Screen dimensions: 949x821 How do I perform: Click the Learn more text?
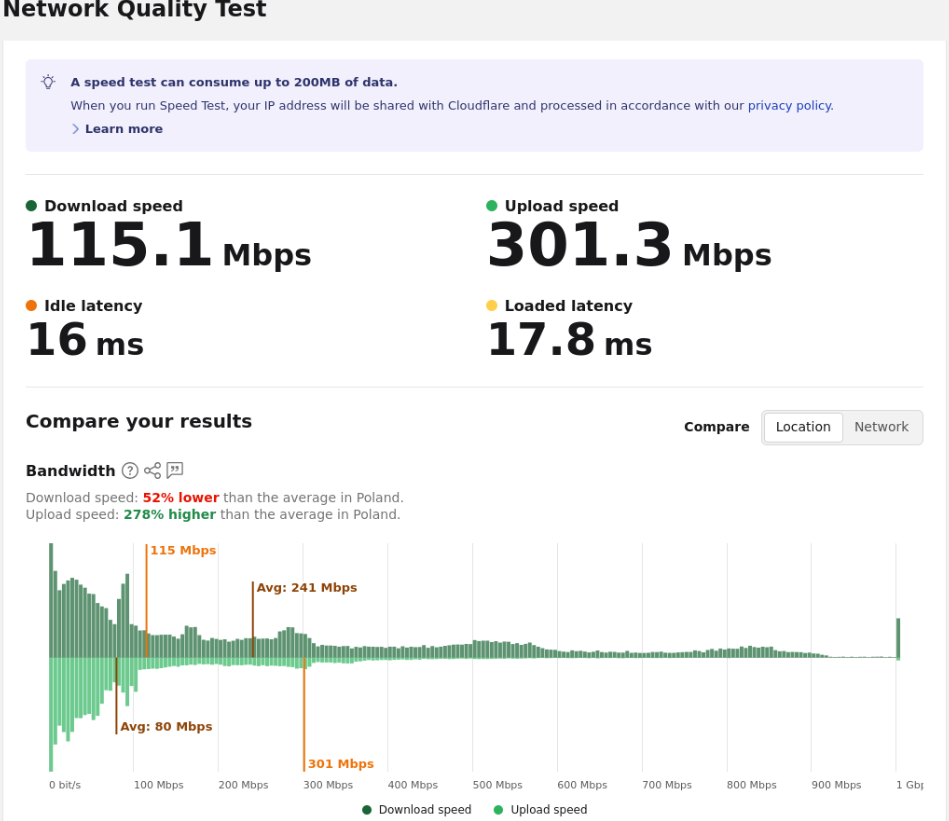[124, 129]
